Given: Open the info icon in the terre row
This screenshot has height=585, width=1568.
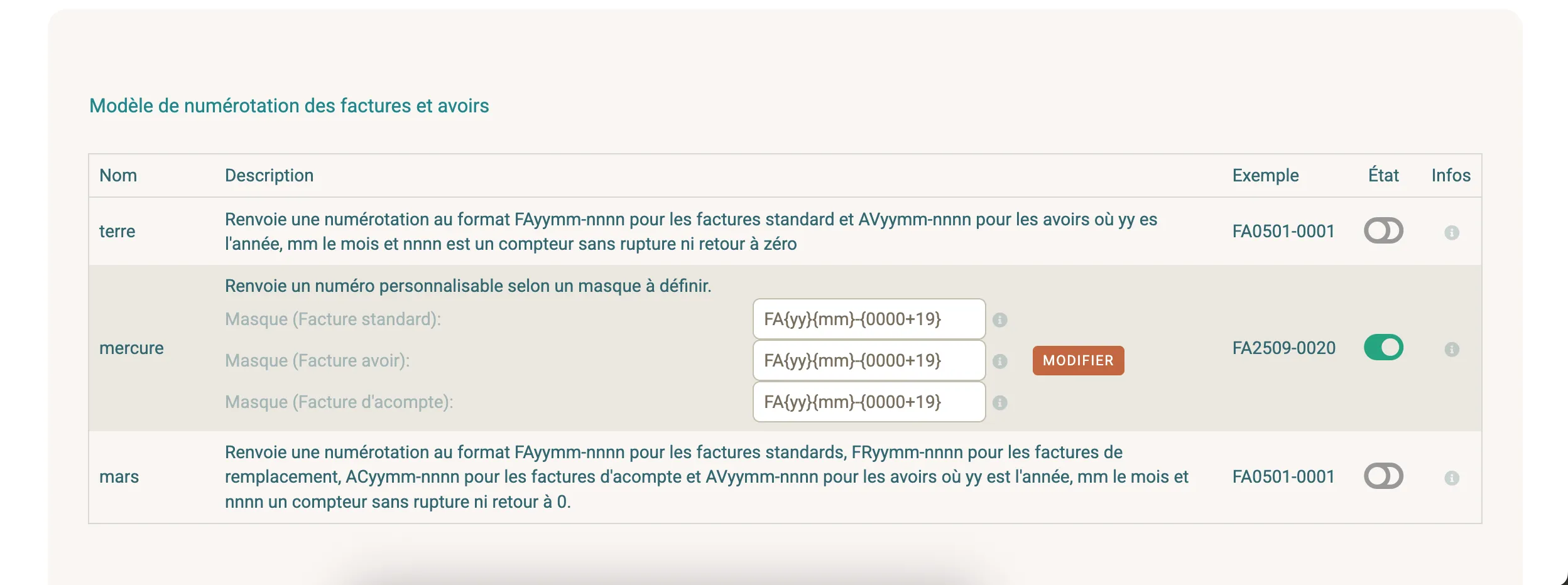Looking at the screenshot, I should click(1452, 231).
